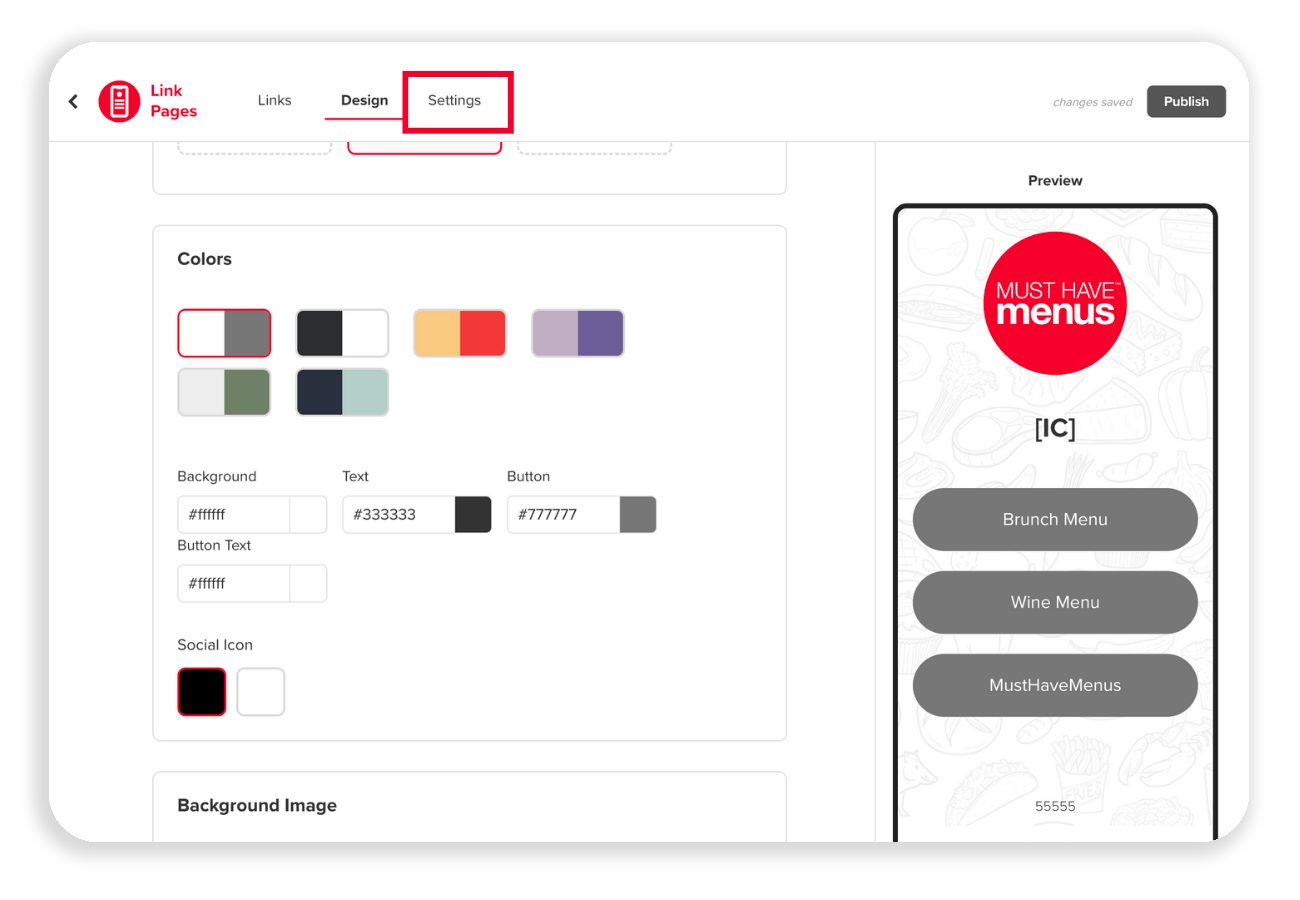Click the Preview label
The height and width of the screenshot is (900, 1300).
[x=1055, y=181]
